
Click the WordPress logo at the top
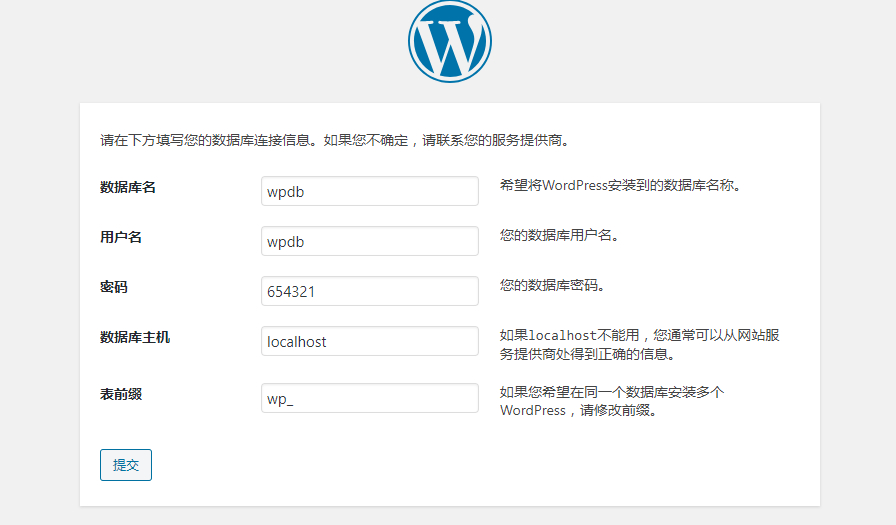[450, 41]
